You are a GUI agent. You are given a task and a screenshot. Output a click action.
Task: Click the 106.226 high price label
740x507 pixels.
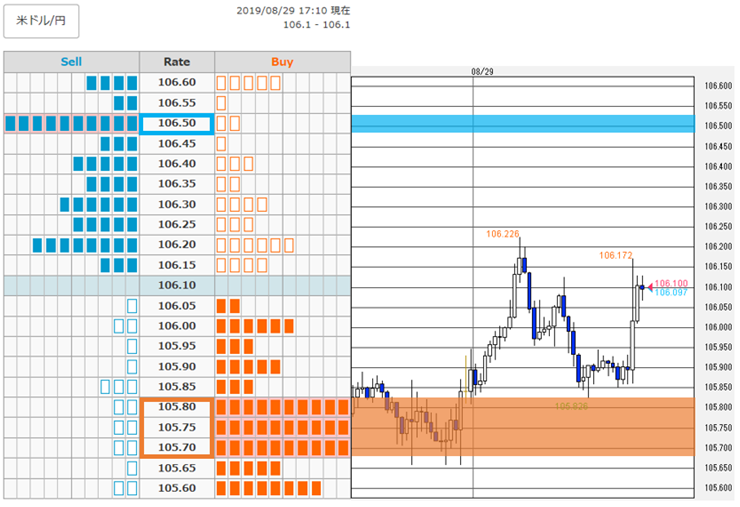tap(503, 234)
